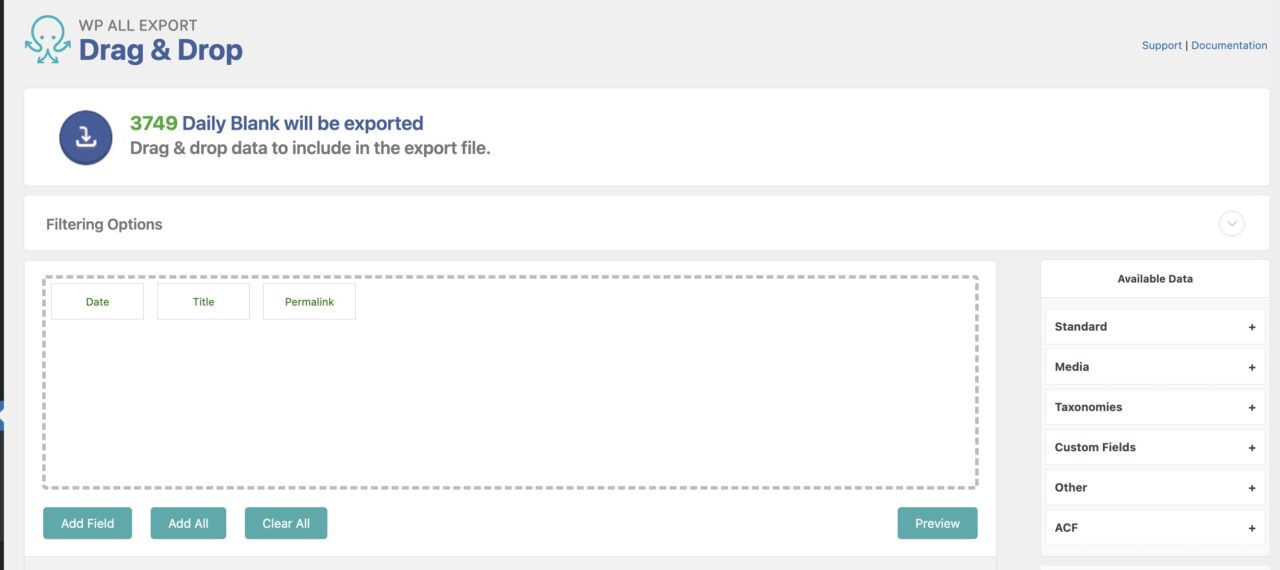Select the Date field tile
This screenshot has width=1280, height=570.
98,302
